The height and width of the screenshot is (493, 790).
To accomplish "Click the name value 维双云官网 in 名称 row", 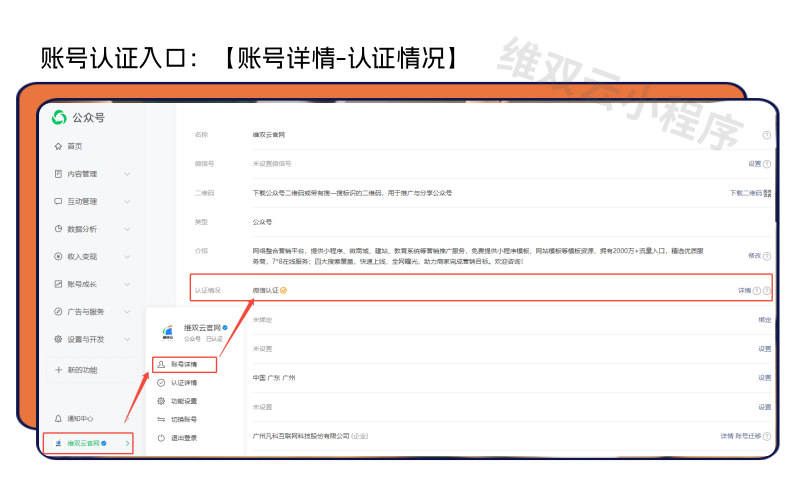I will click(x=269, y=135).
